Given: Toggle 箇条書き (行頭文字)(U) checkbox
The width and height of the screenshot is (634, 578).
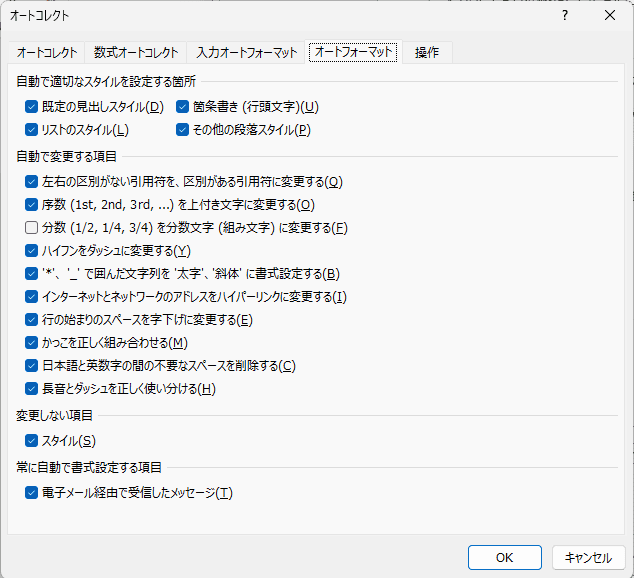Looking at the screenshot, I should (182, 107).
